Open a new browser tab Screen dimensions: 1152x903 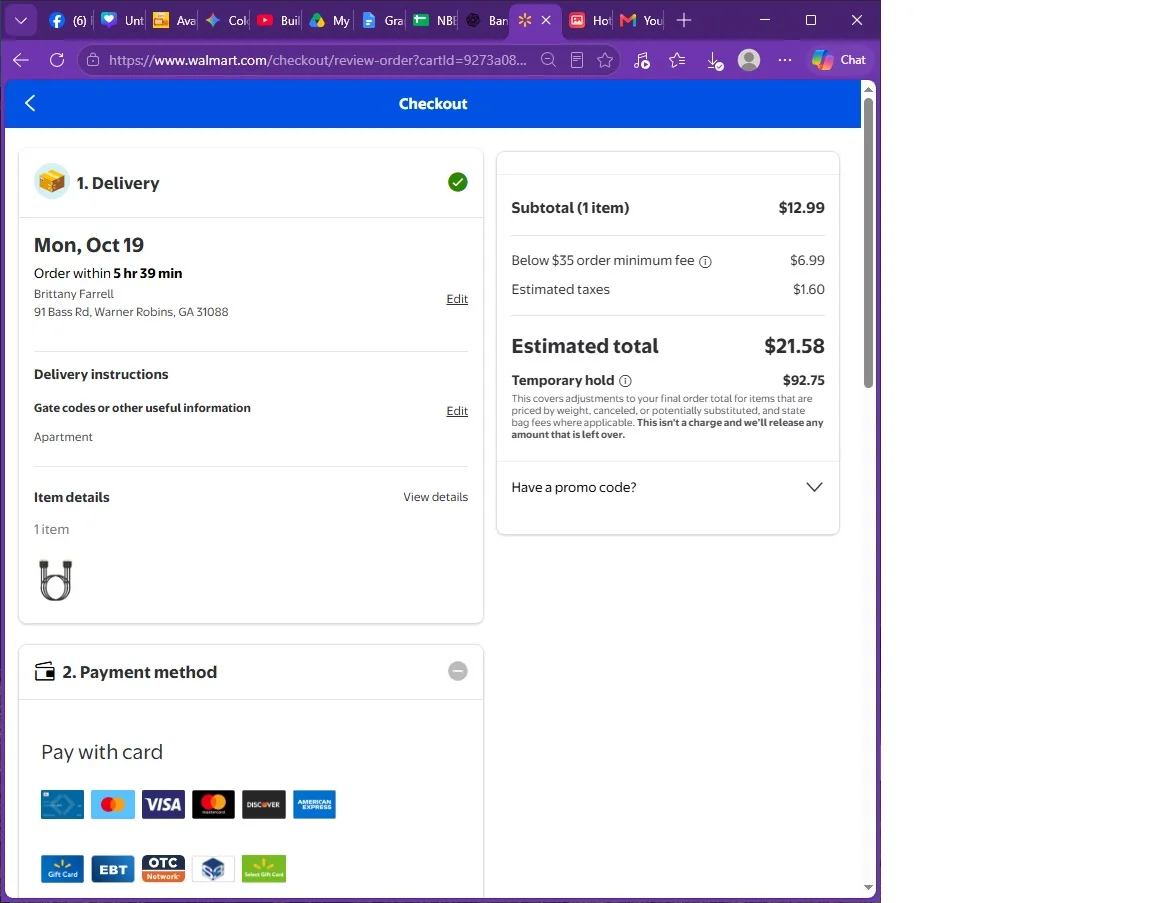(x=684, y=21)
